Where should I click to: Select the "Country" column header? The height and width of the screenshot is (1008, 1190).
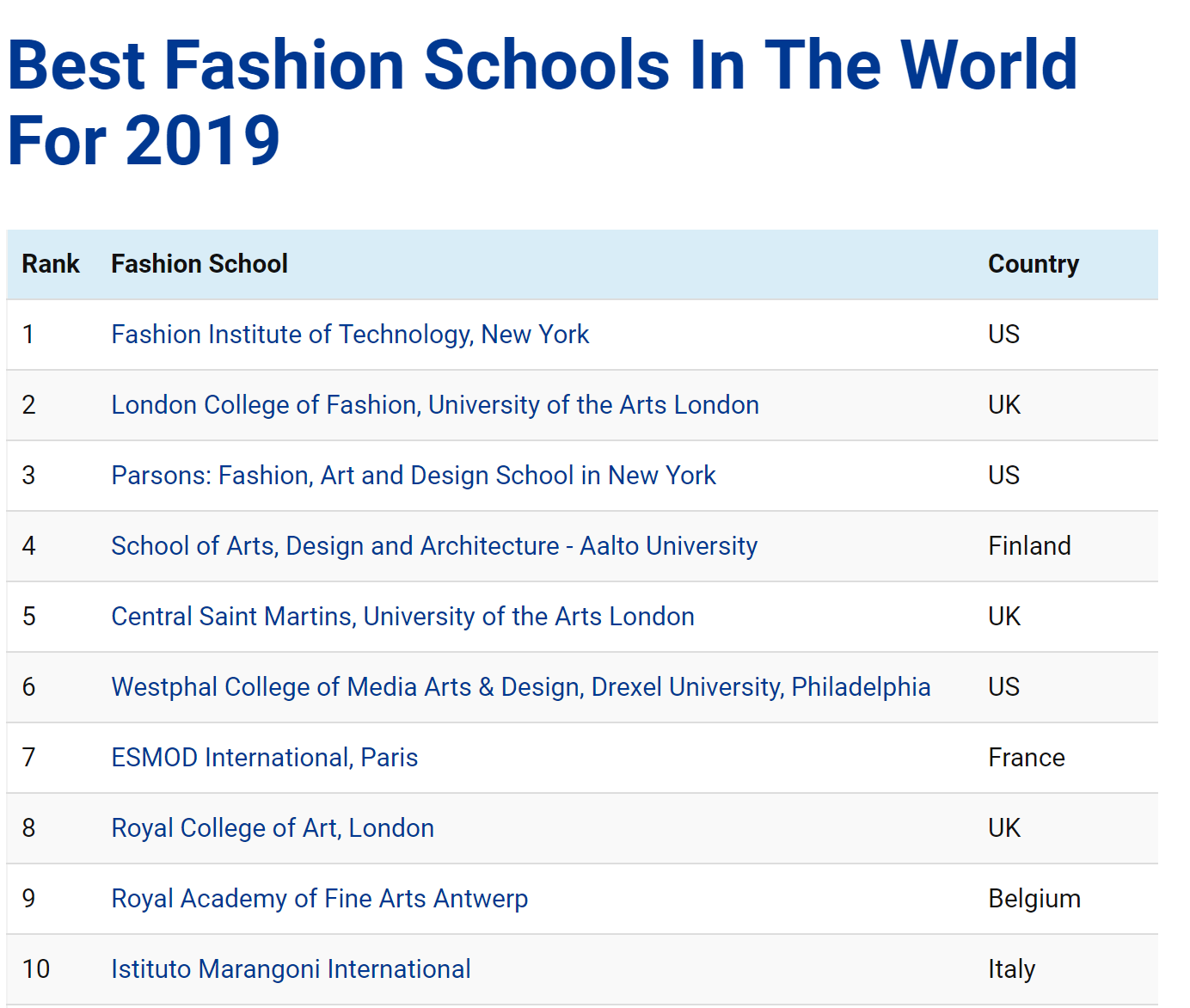pyautogui.click(x=1034, y=264)
